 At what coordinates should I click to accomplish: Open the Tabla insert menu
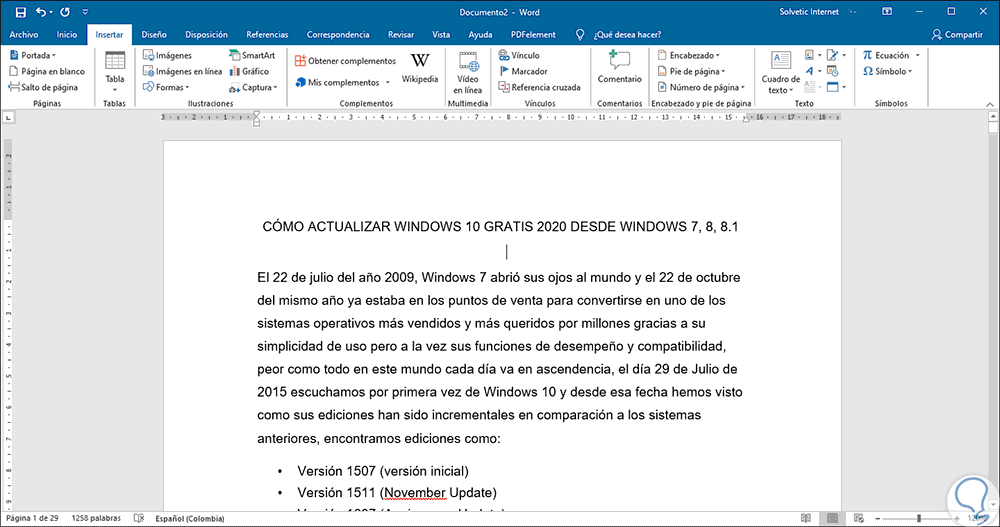[x=115, y=71]
